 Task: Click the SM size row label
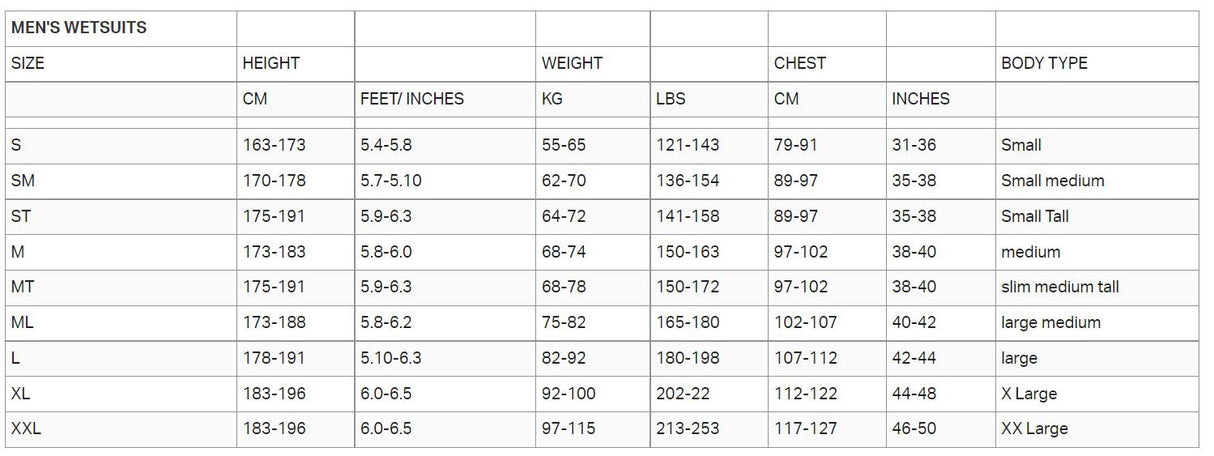coord(24,181)
